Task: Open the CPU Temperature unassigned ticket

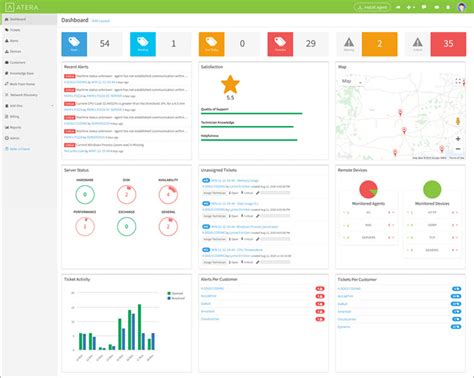Action: tap(237, 250)
